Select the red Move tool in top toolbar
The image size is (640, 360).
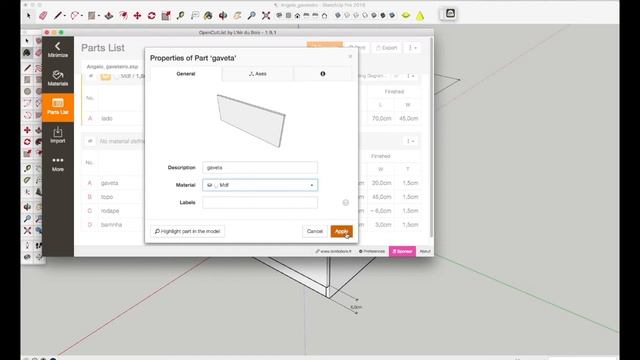coord(137,16)
